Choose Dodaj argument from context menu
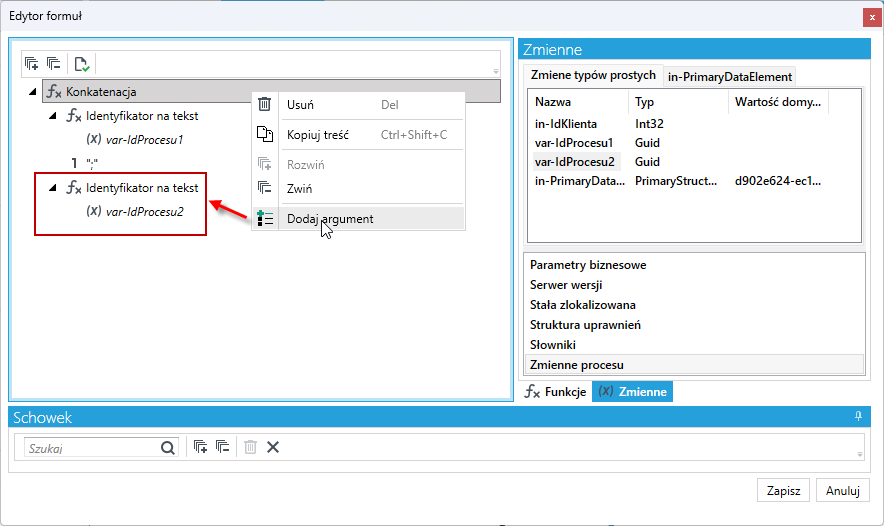 358,219
